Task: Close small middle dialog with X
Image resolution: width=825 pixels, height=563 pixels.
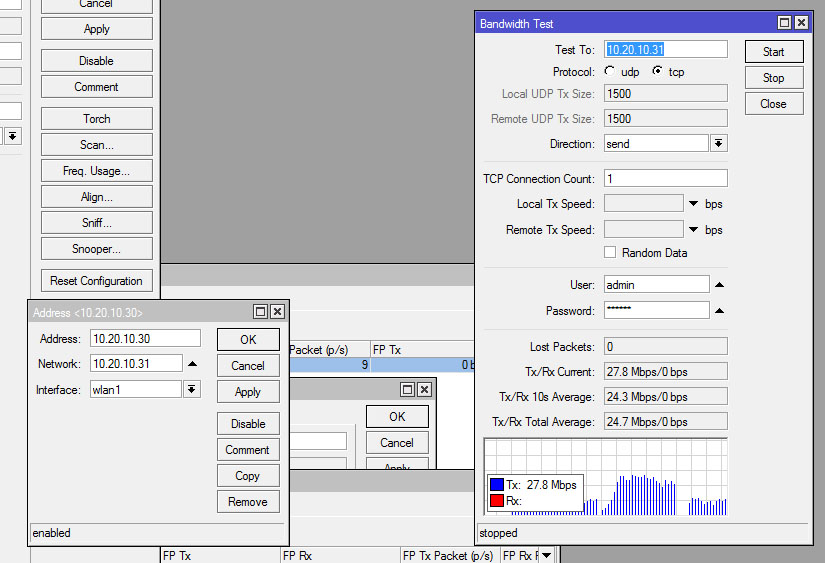Action: (x=424, y=389)
